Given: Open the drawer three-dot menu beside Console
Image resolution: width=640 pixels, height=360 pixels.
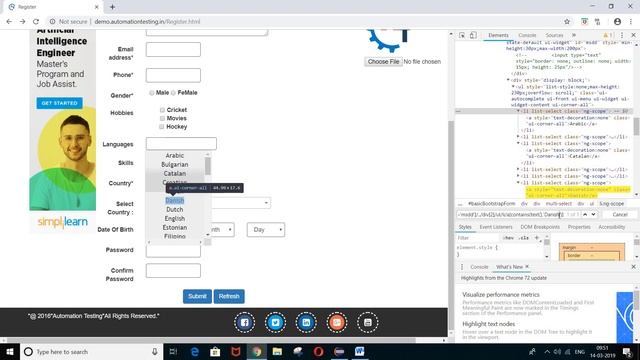Looking at the screenshot, I should click(462, 267).
